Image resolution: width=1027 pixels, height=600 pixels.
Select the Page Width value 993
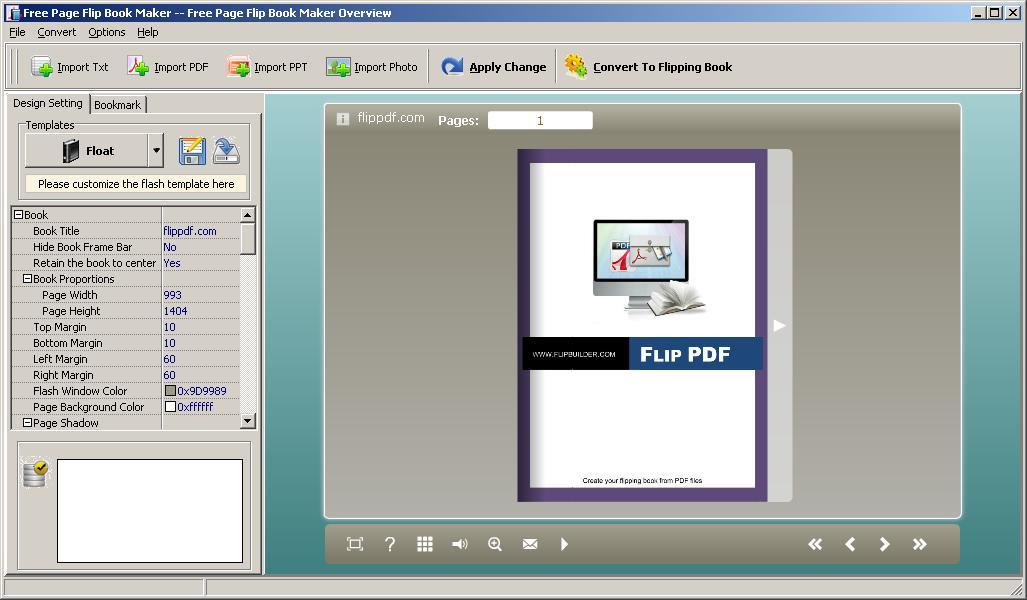tap(172, 295)
